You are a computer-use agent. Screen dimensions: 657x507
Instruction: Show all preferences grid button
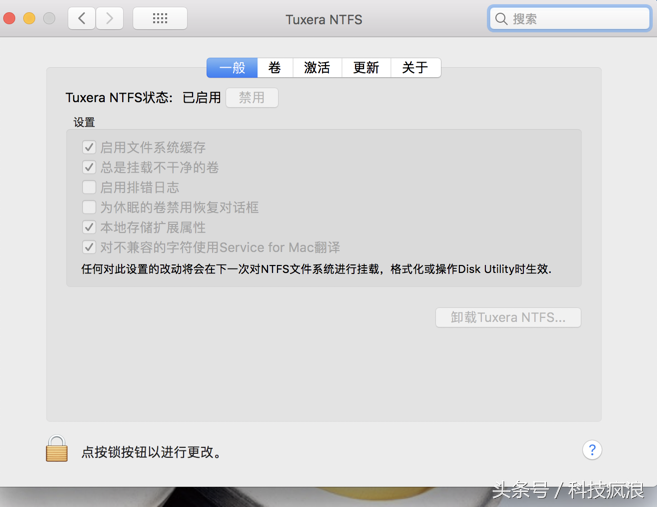[x=160, y=18]
